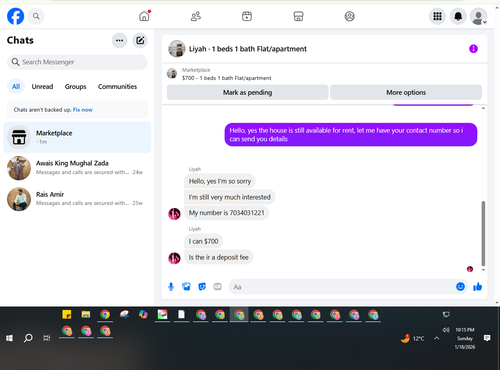Click the Fix now backup link
The image size is (500, 370).
(83, 110)
